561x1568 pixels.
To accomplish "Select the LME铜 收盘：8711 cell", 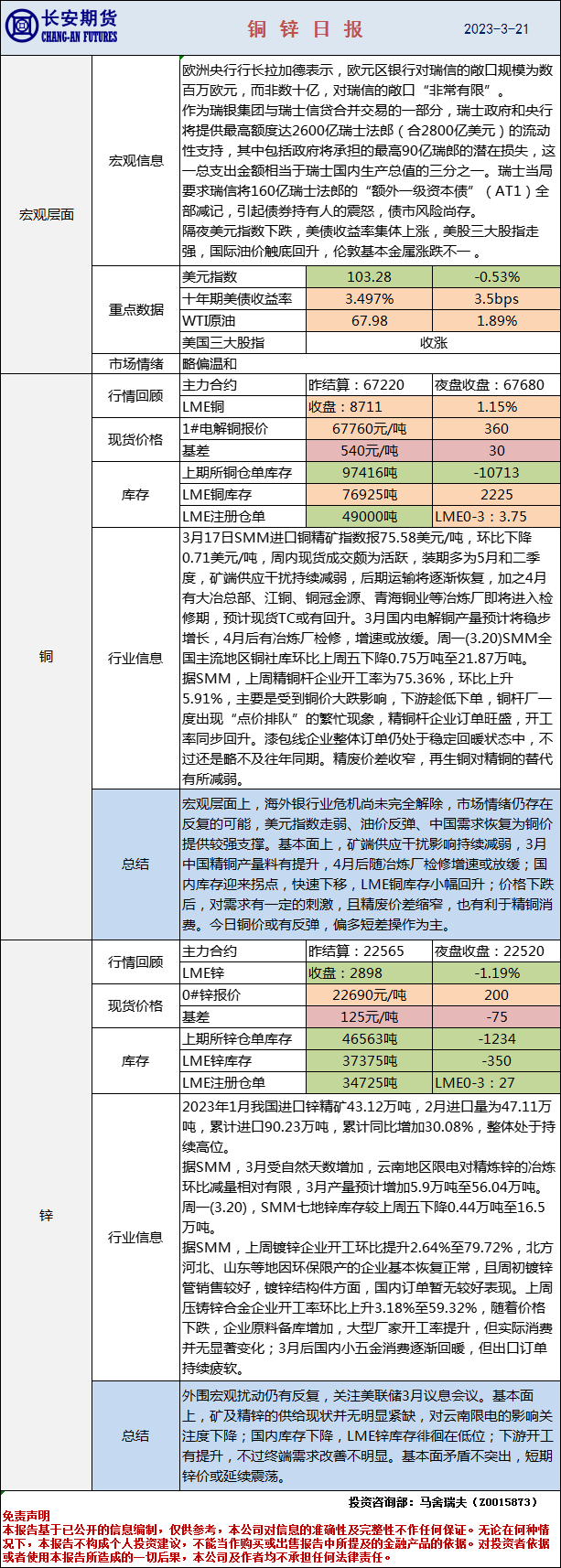I will pyautogui.click(x=369, y=407).
